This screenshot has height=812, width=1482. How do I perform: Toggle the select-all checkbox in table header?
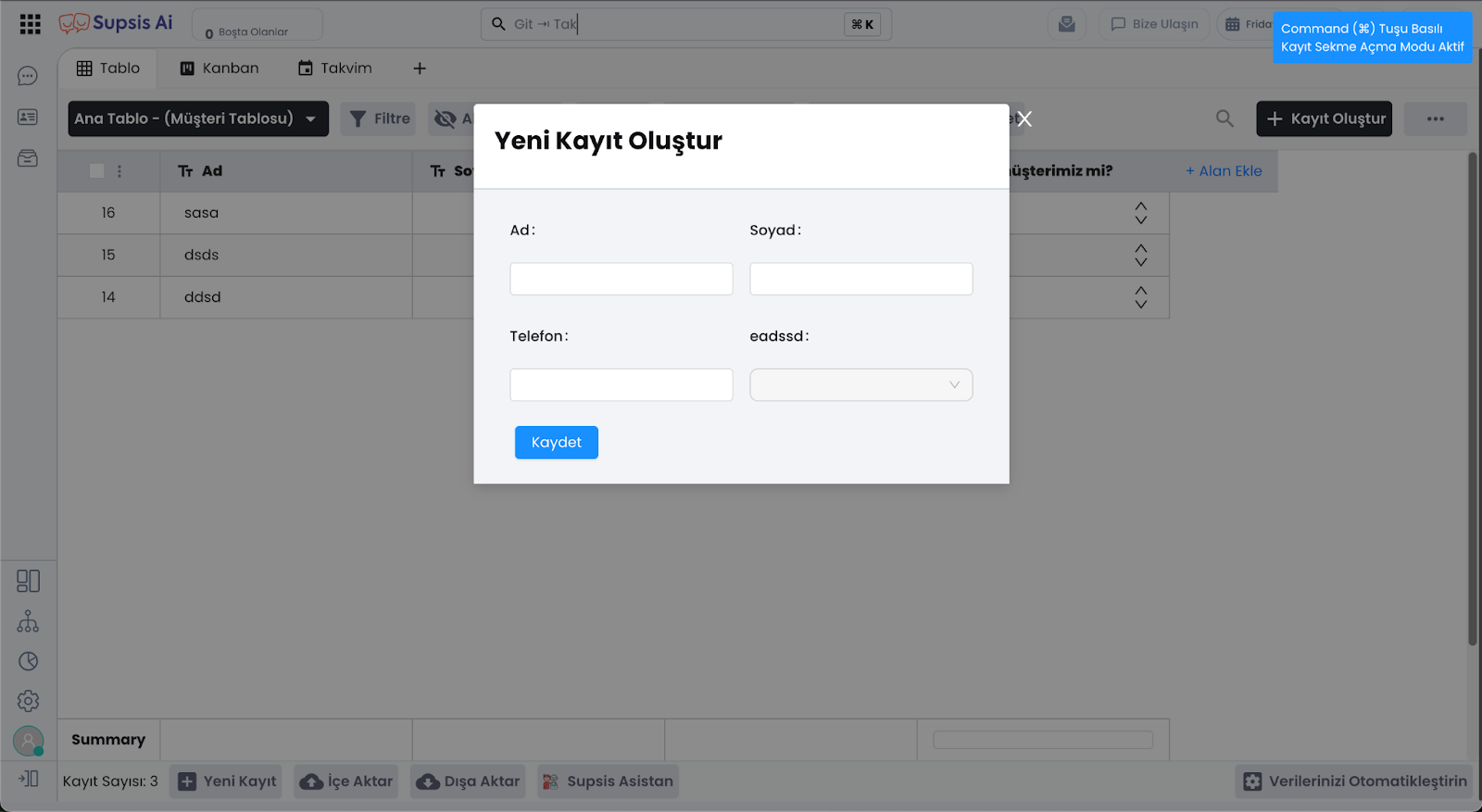(96, 170)
